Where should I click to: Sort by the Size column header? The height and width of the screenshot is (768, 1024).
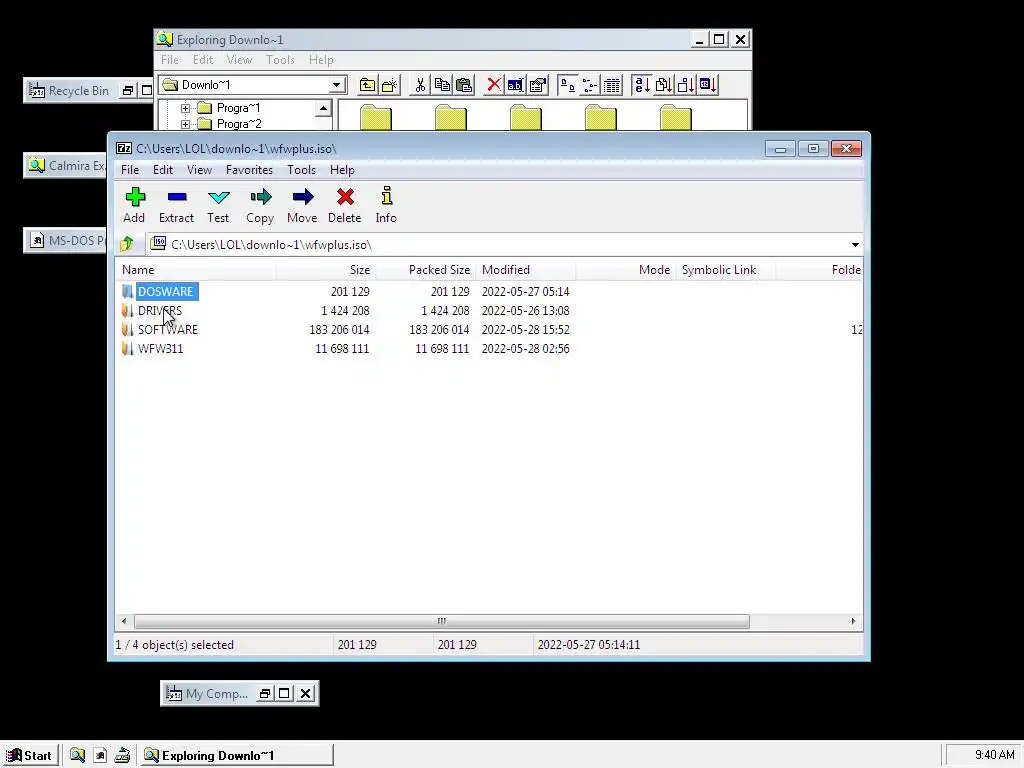coord(325,270)
